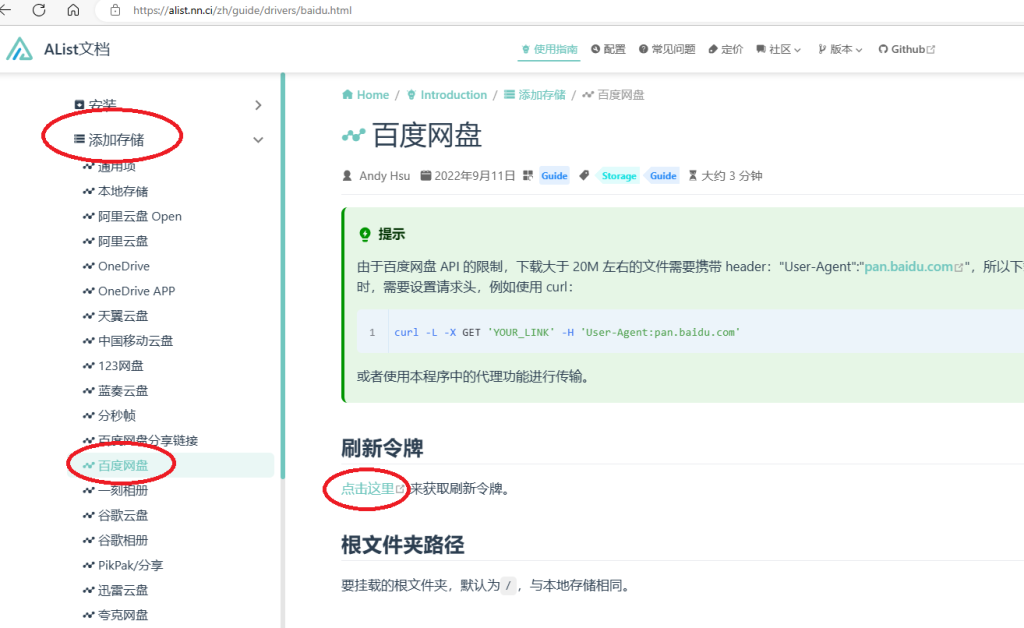Reload the page with browser refresh icon

[39, 10]
